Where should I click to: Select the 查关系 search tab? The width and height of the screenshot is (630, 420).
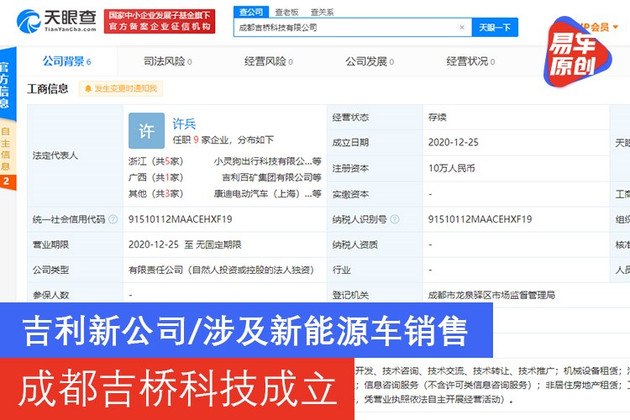pos(322,12)
